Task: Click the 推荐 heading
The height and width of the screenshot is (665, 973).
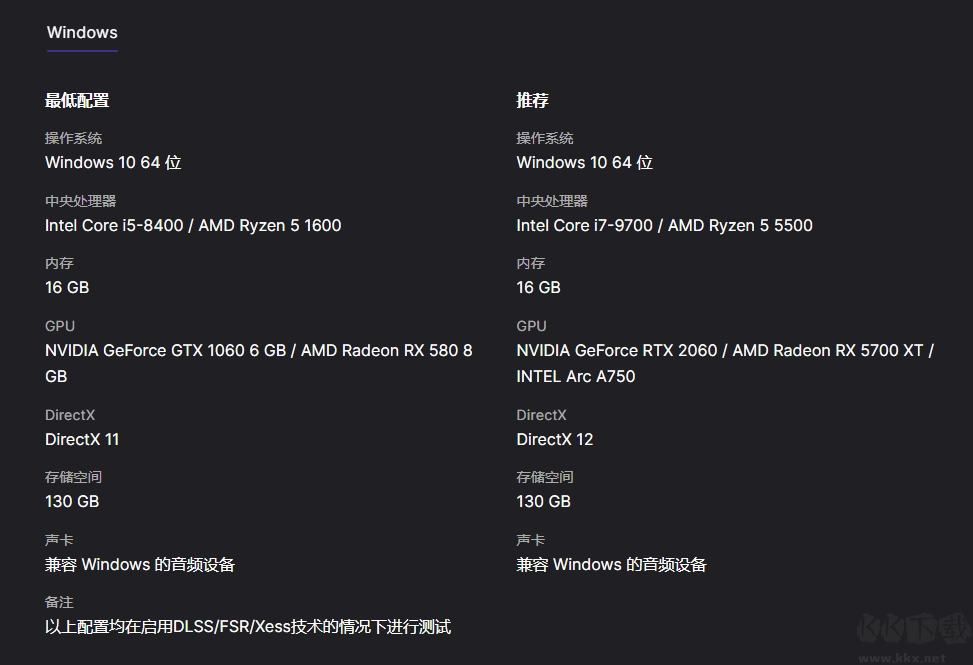Action: pos(532,100)
